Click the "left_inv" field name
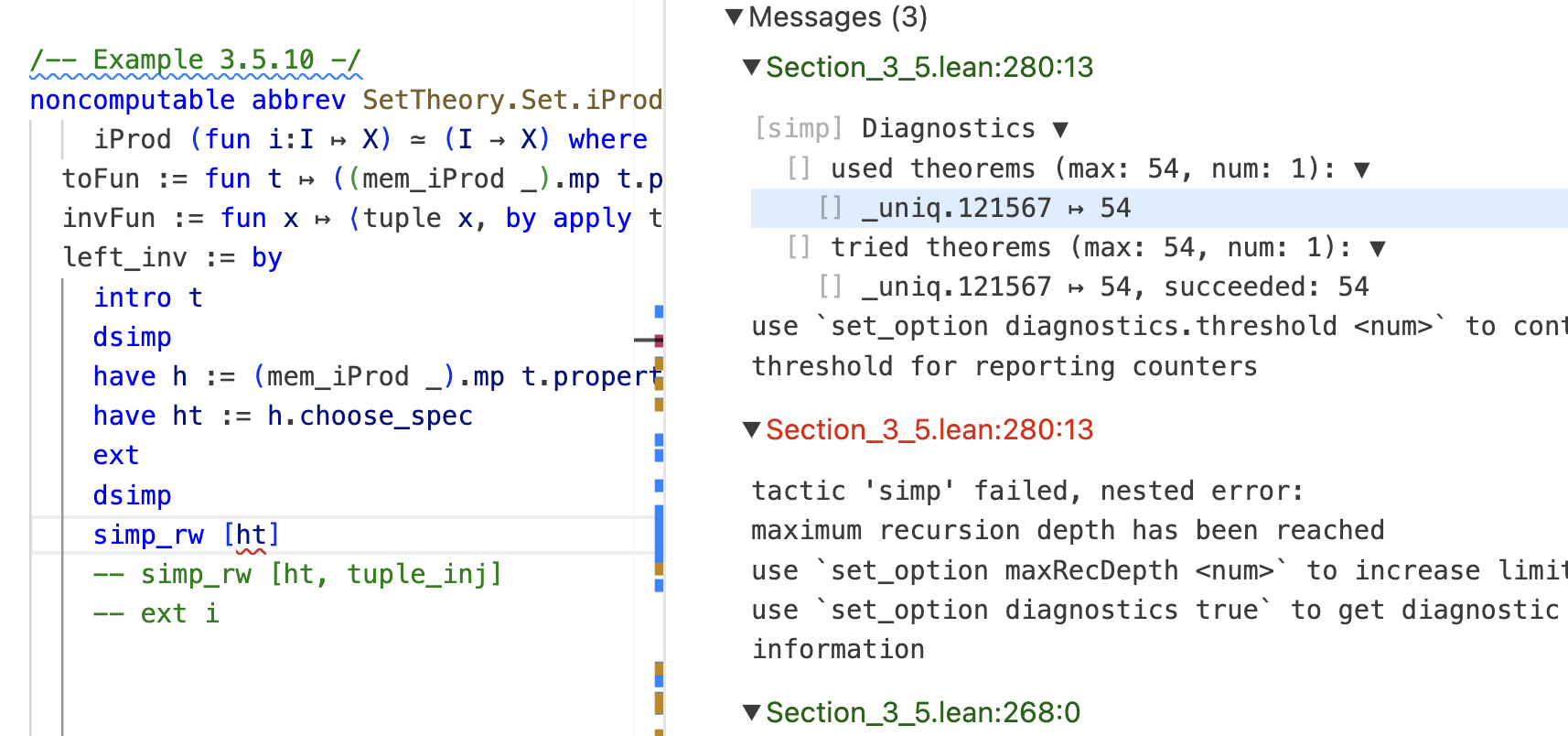Image resolution: width=1568 pixels, height=736 pixels. click(124, 258)
